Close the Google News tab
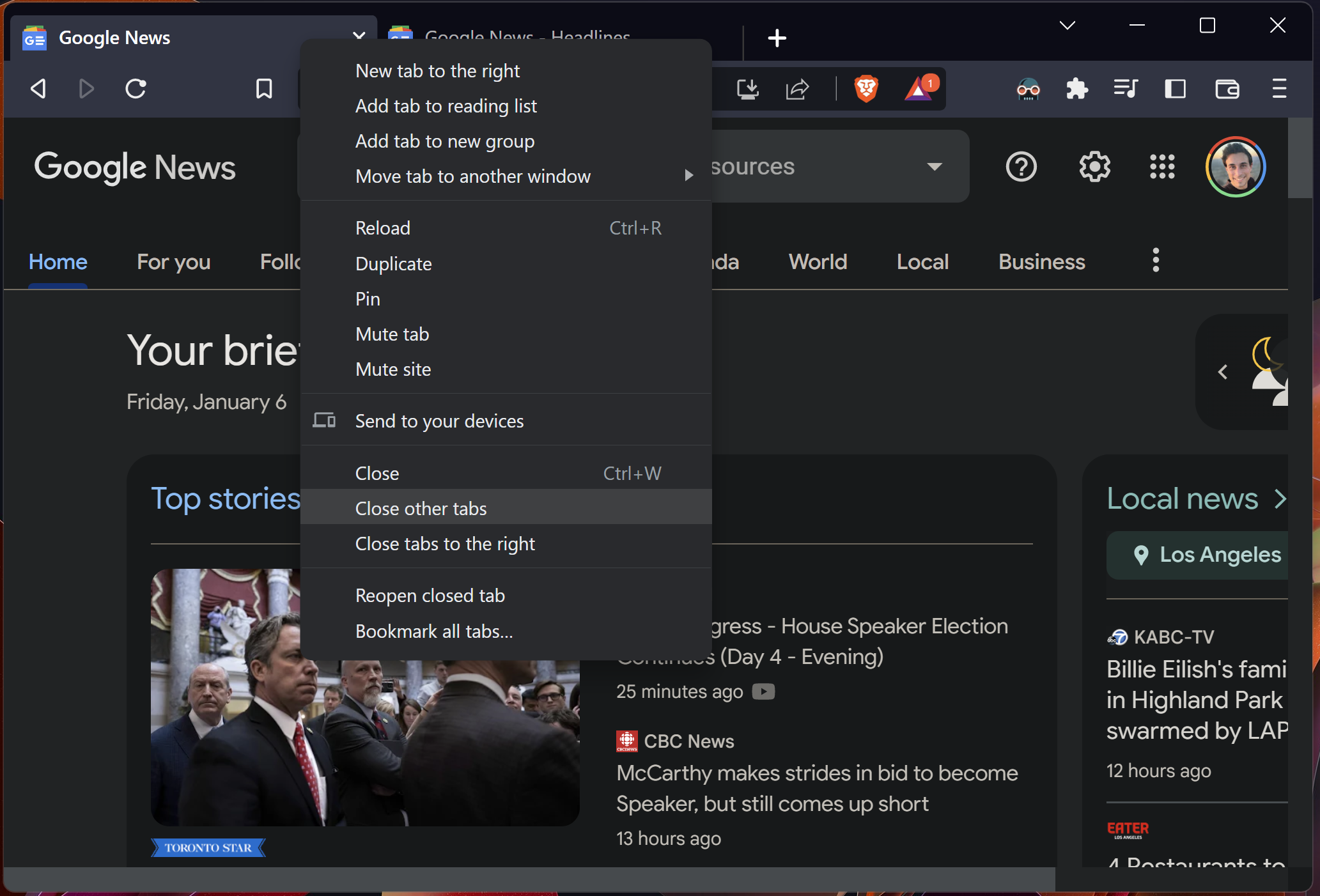This screenshot has width=1320, height=896. 359,35
